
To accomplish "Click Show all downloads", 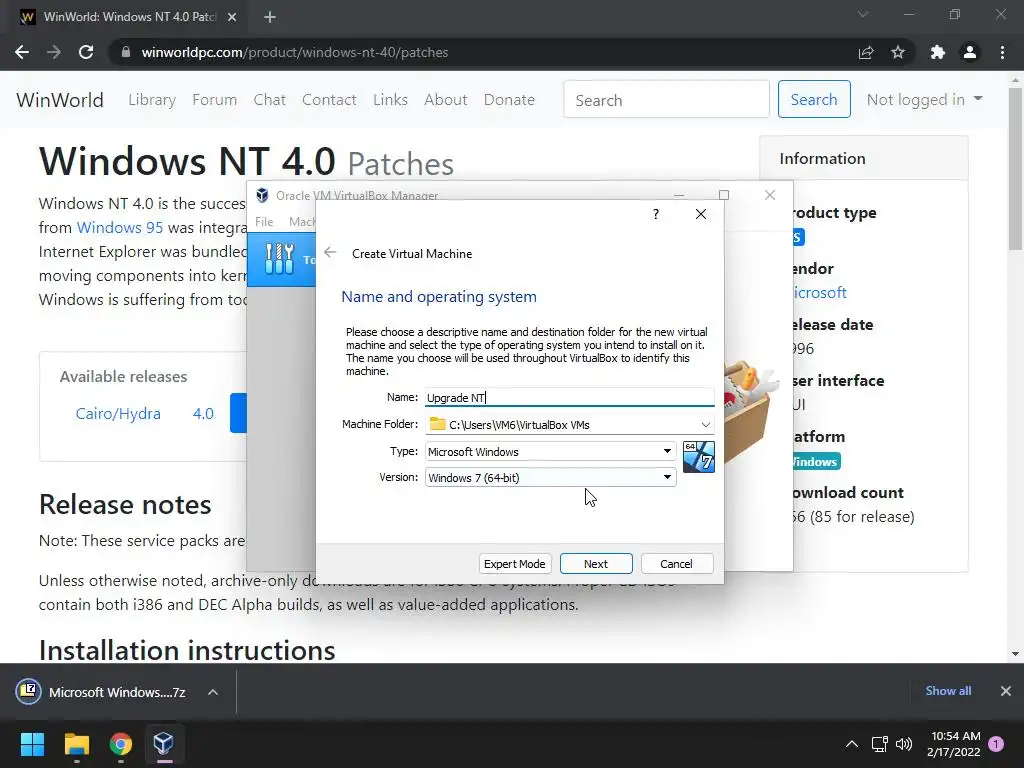I will click(948, 690).
